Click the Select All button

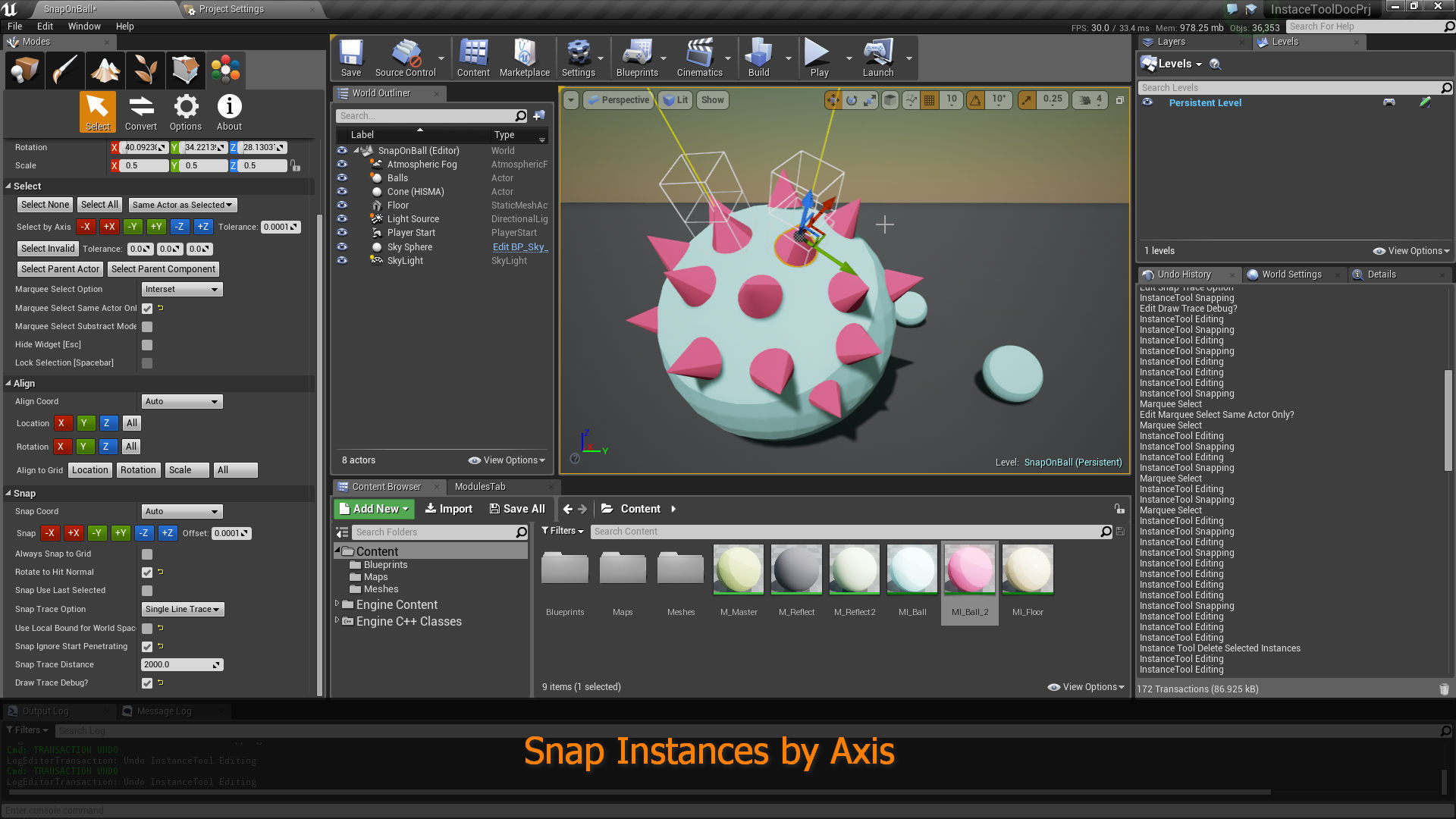(x=99, y=205)
